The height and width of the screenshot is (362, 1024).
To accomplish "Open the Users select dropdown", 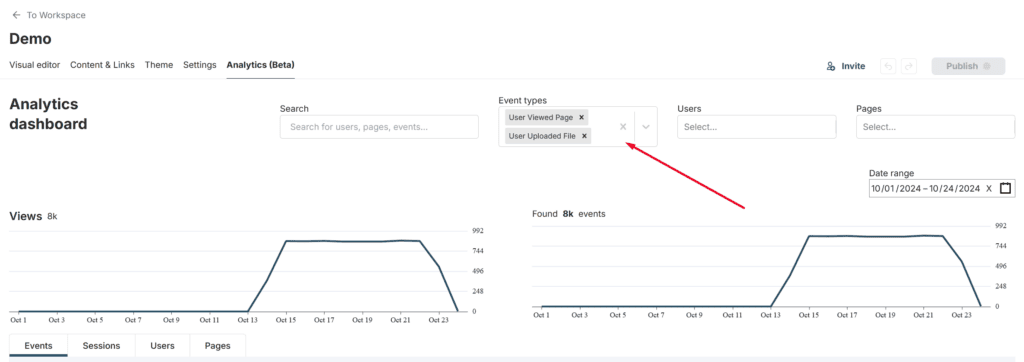I will click(x=757, y=127).
